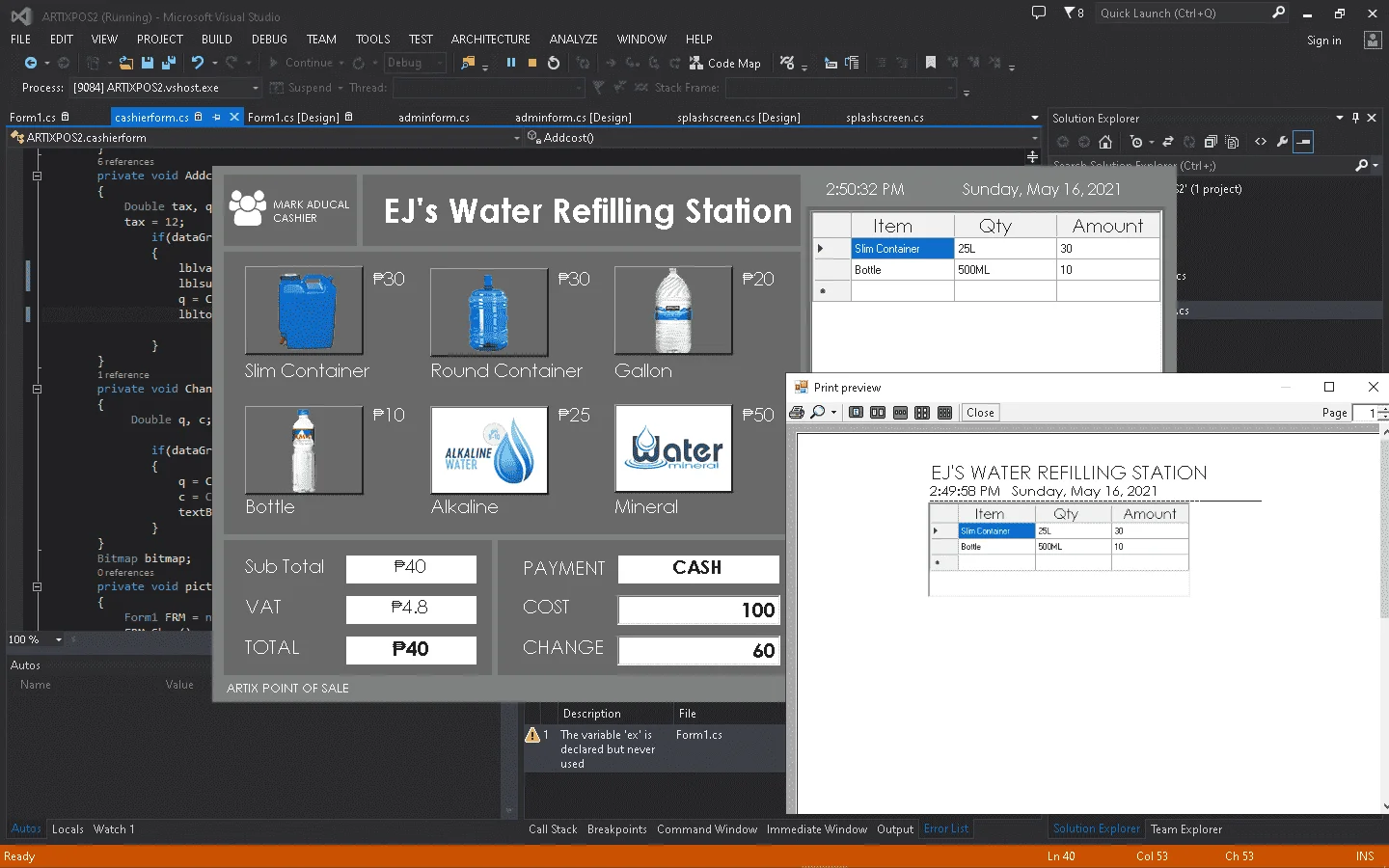Show All Files icon in Solution Explorer

(x=1232, y=142)
